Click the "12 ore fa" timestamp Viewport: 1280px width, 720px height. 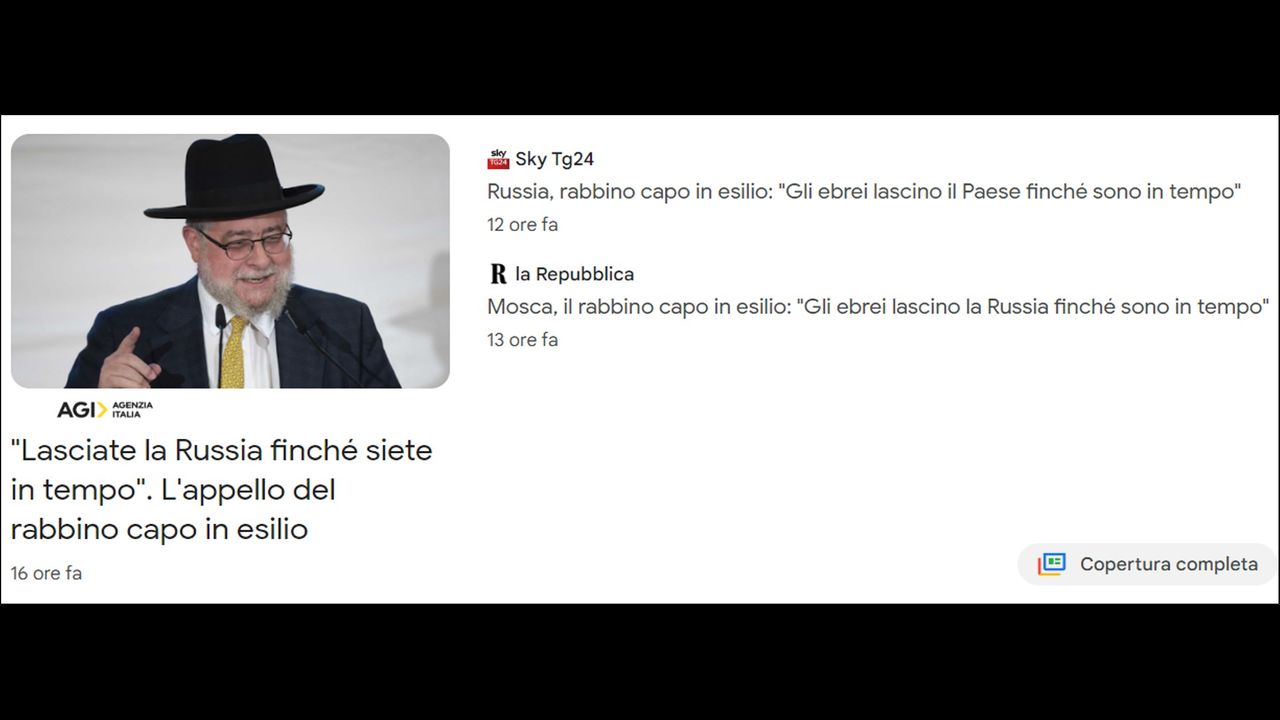[522, 225]
